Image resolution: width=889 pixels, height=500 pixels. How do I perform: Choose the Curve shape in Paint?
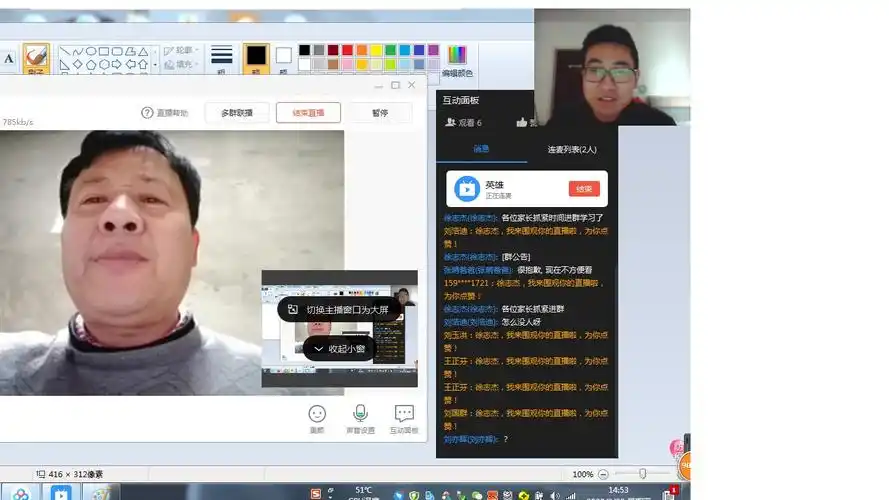pyautogui.click(x=78, y=52)
